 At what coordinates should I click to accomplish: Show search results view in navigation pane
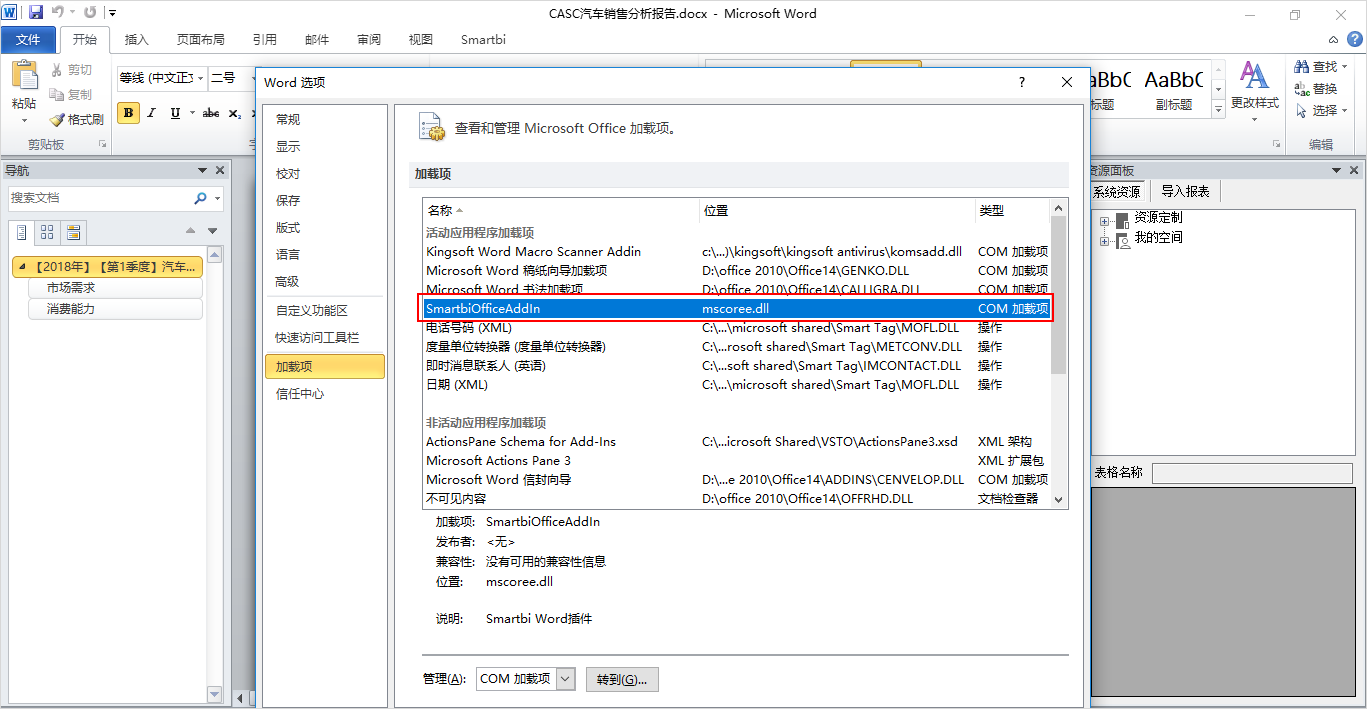(73, 233)
